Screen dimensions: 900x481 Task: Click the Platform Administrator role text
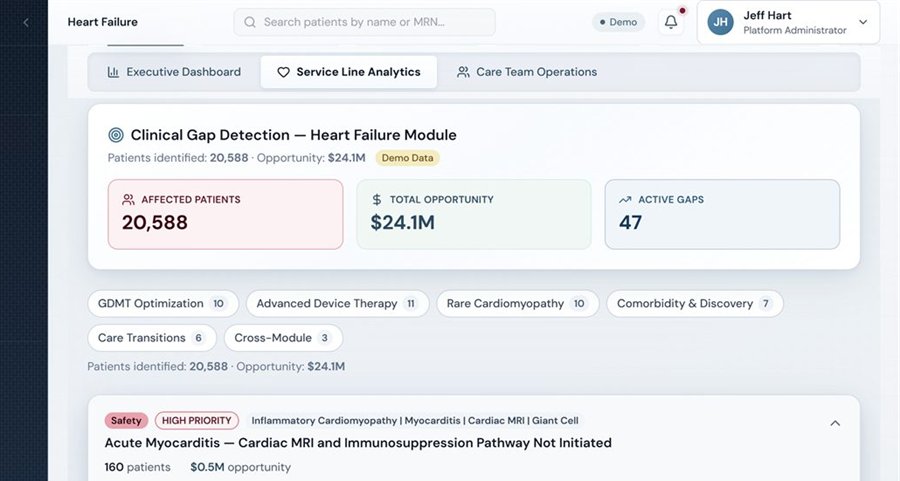tap(795, 30)
